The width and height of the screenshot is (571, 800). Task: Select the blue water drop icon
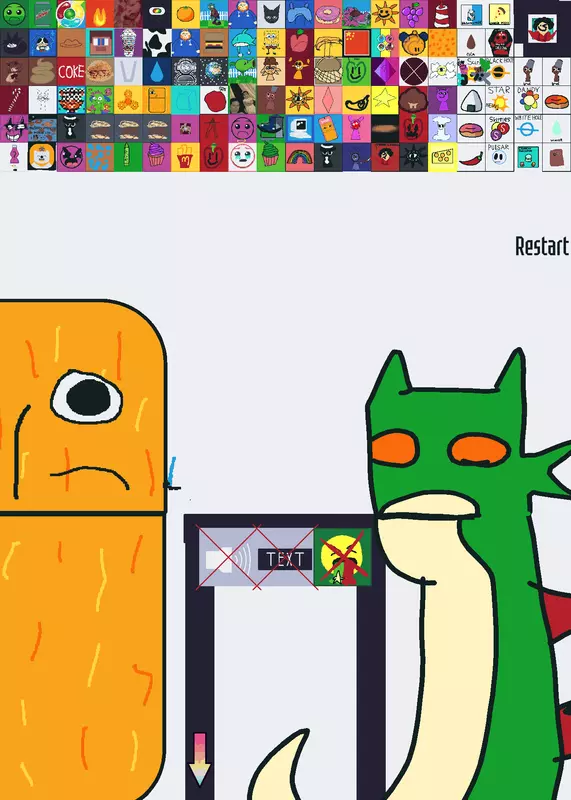[157, 72]
